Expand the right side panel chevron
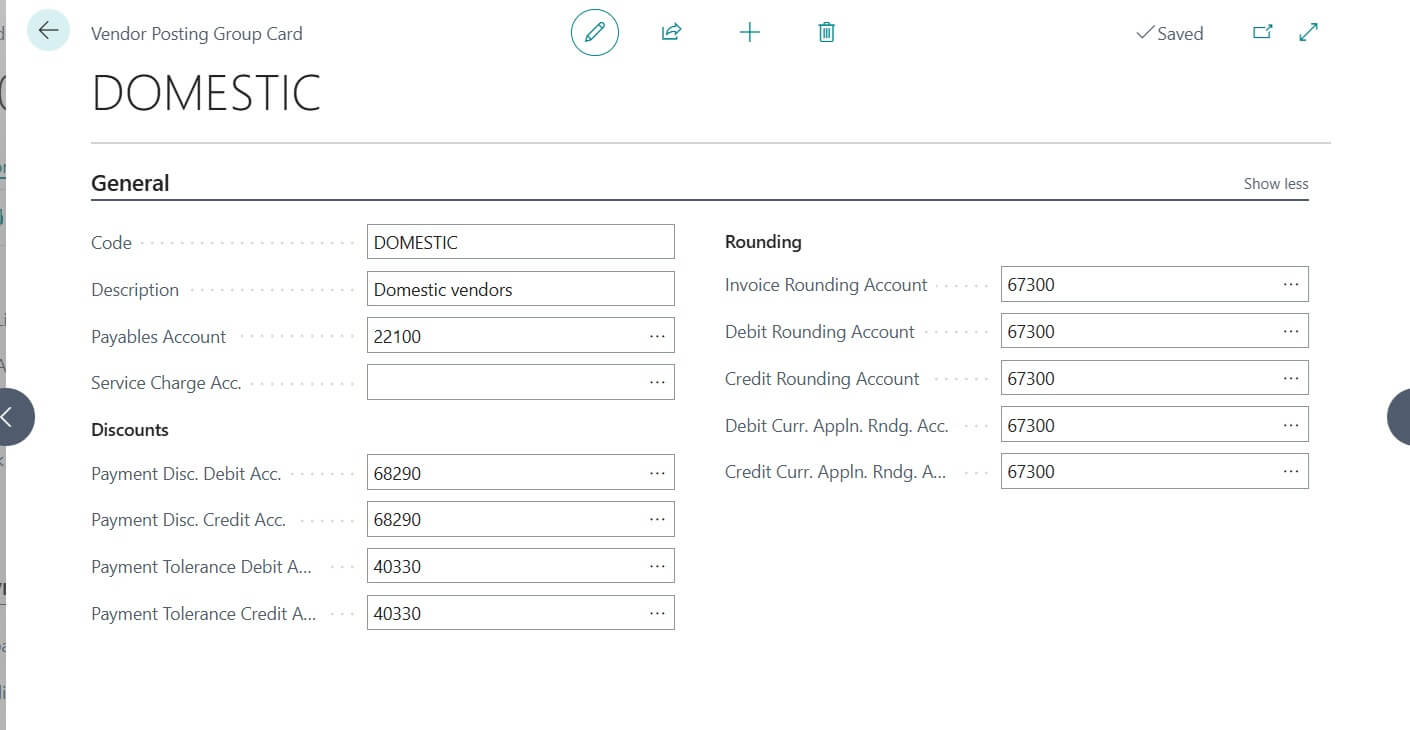The height and width of the screenshot is (730, 1410). click(1400, 417)
